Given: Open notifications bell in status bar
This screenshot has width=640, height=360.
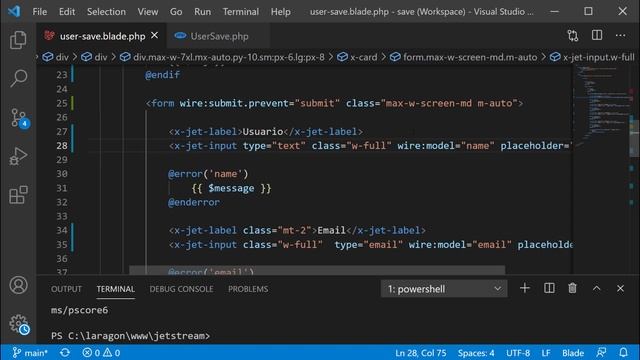Looking at the screenshot, I should point(623,353).
